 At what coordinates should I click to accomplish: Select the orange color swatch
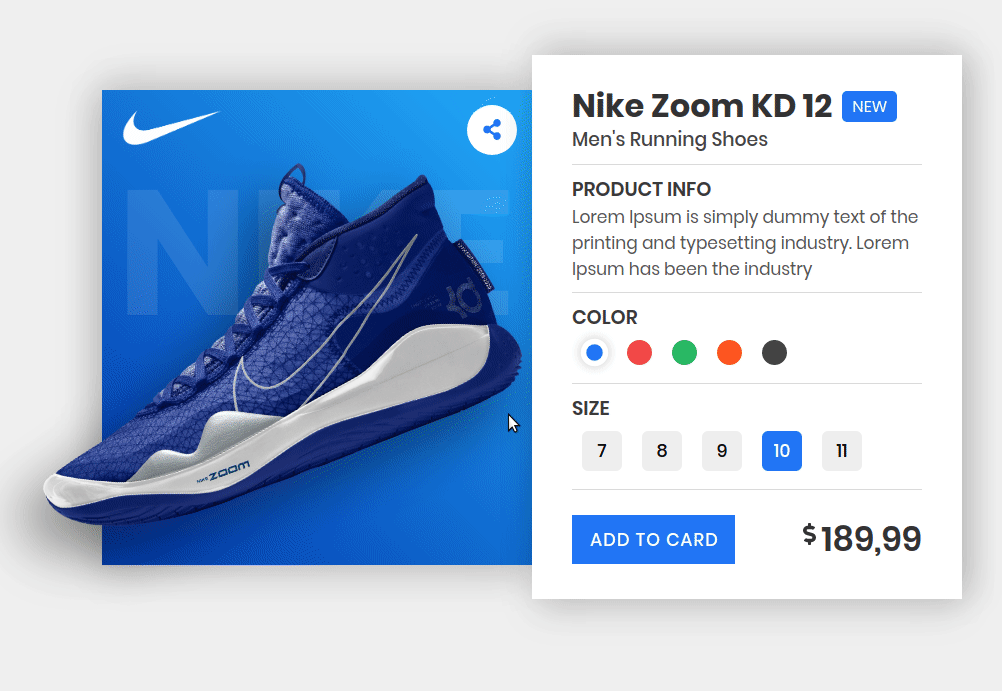click(729, 352)
